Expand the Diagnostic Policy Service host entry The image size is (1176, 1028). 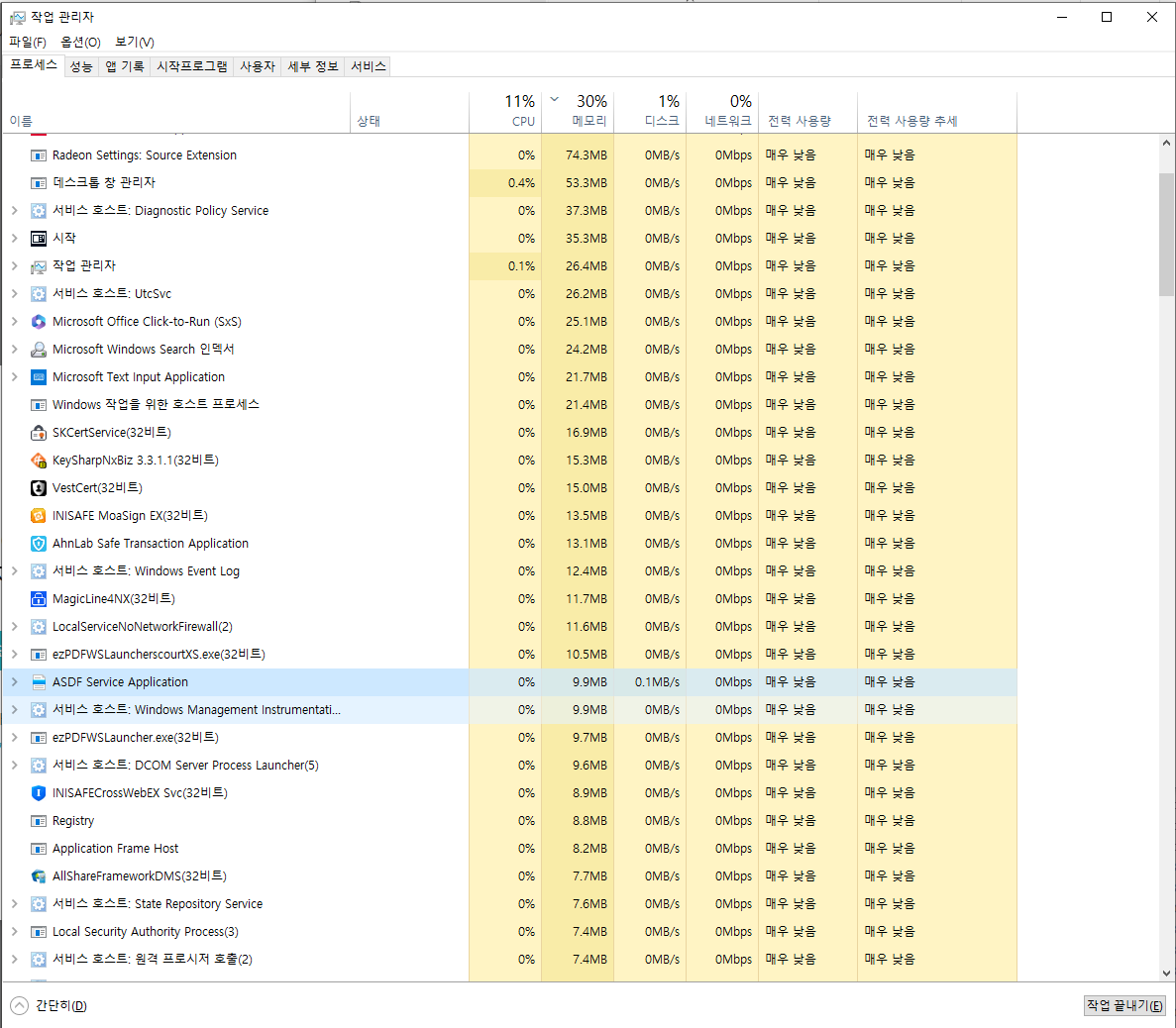coord(14,210)
